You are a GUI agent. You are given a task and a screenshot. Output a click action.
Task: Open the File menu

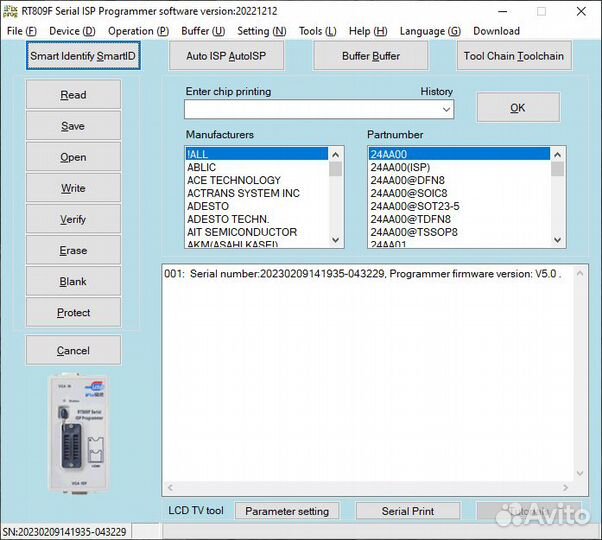pyautogui.click(x=22, y=31)
